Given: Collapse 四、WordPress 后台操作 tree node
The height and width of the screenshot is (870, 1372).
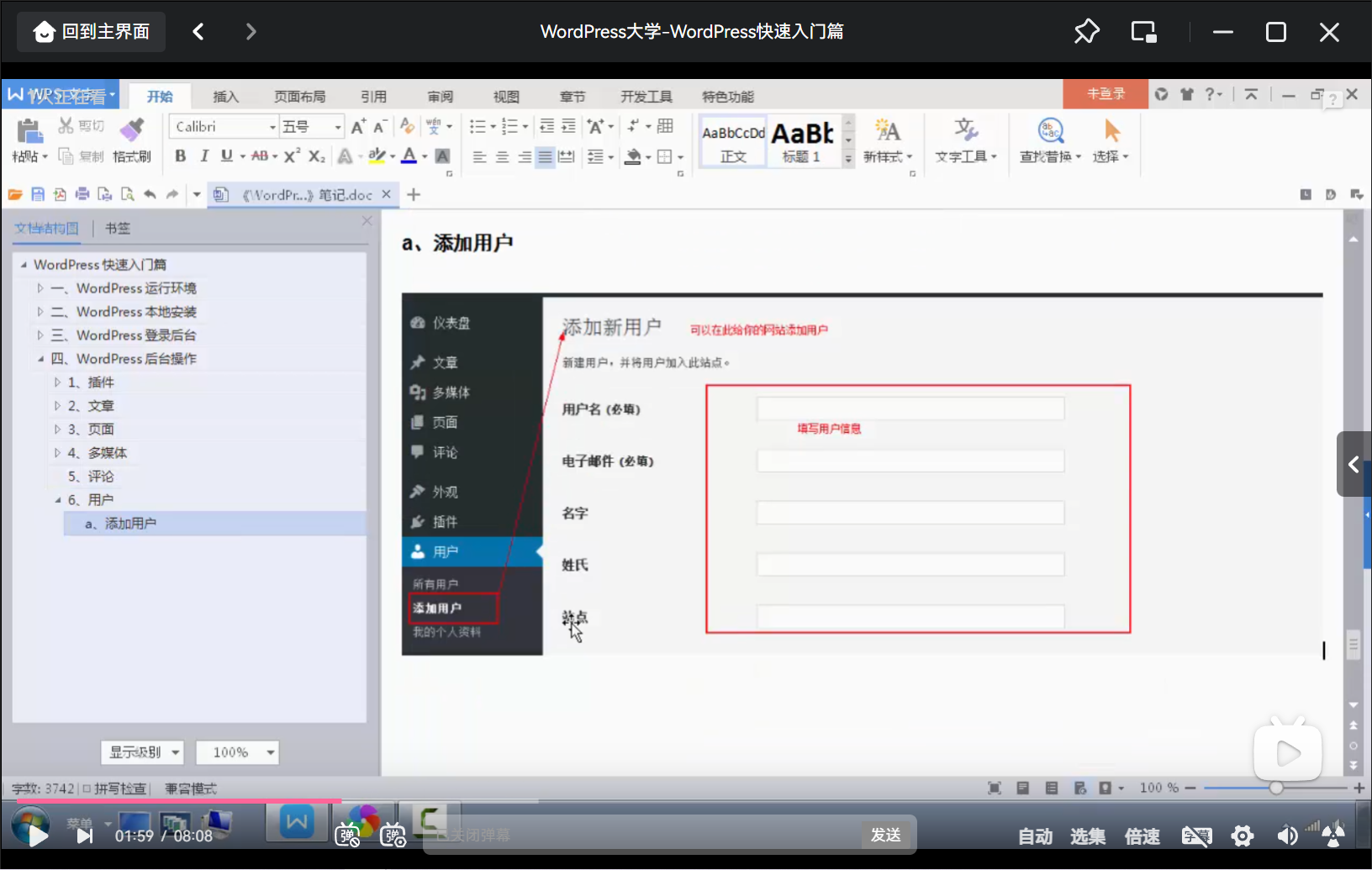Looking at the screenshot, I should pyautogui.click(x=40, y=359).
